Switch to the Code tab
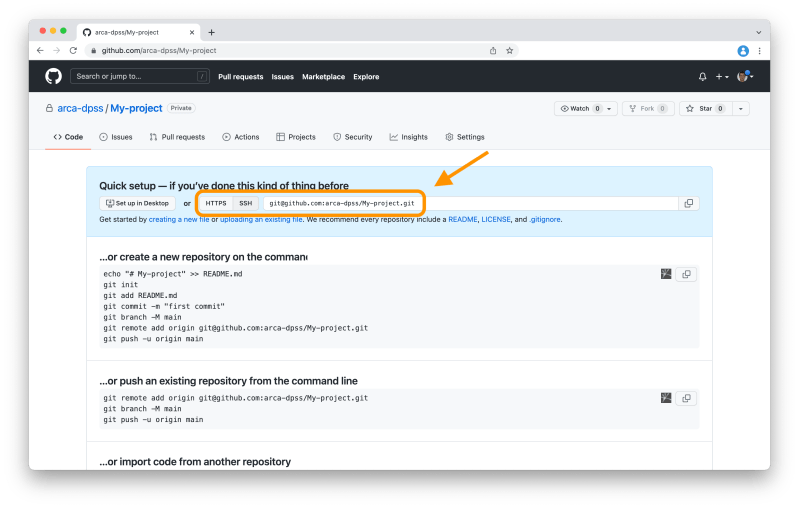This screenshot has height=508, width=799. [68, 137]
